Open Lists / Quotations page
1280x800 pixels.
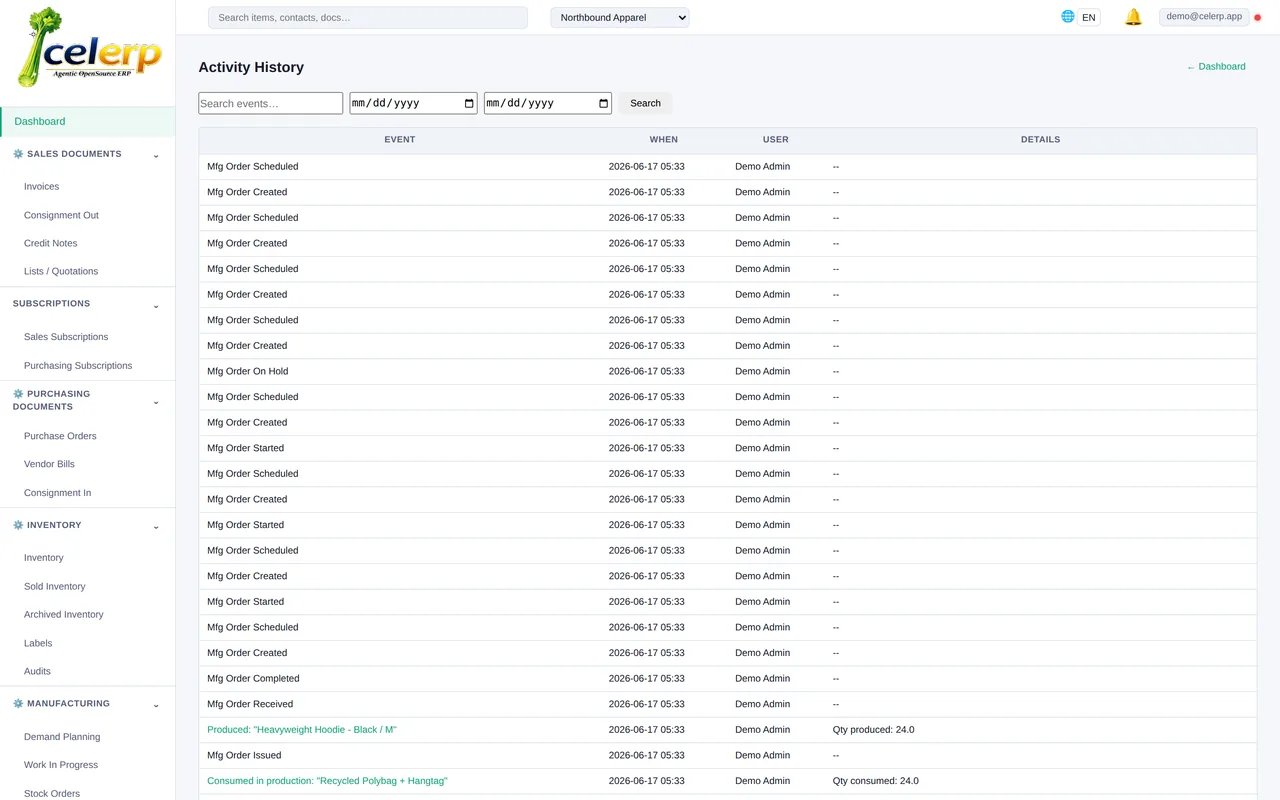61,271
